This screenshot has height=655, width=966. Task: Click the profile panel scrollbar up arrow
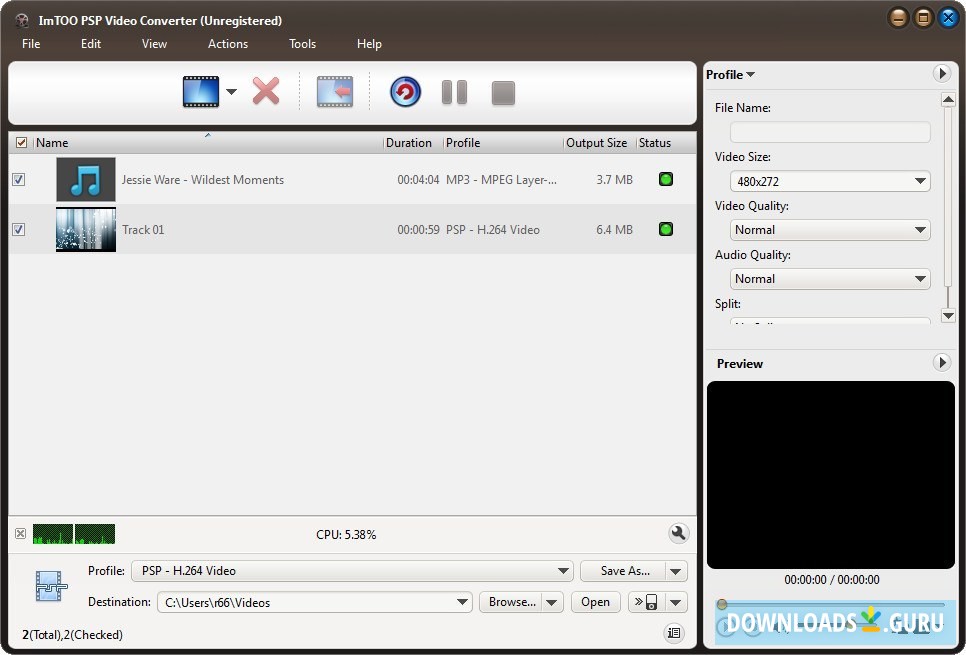click(948, 99)
